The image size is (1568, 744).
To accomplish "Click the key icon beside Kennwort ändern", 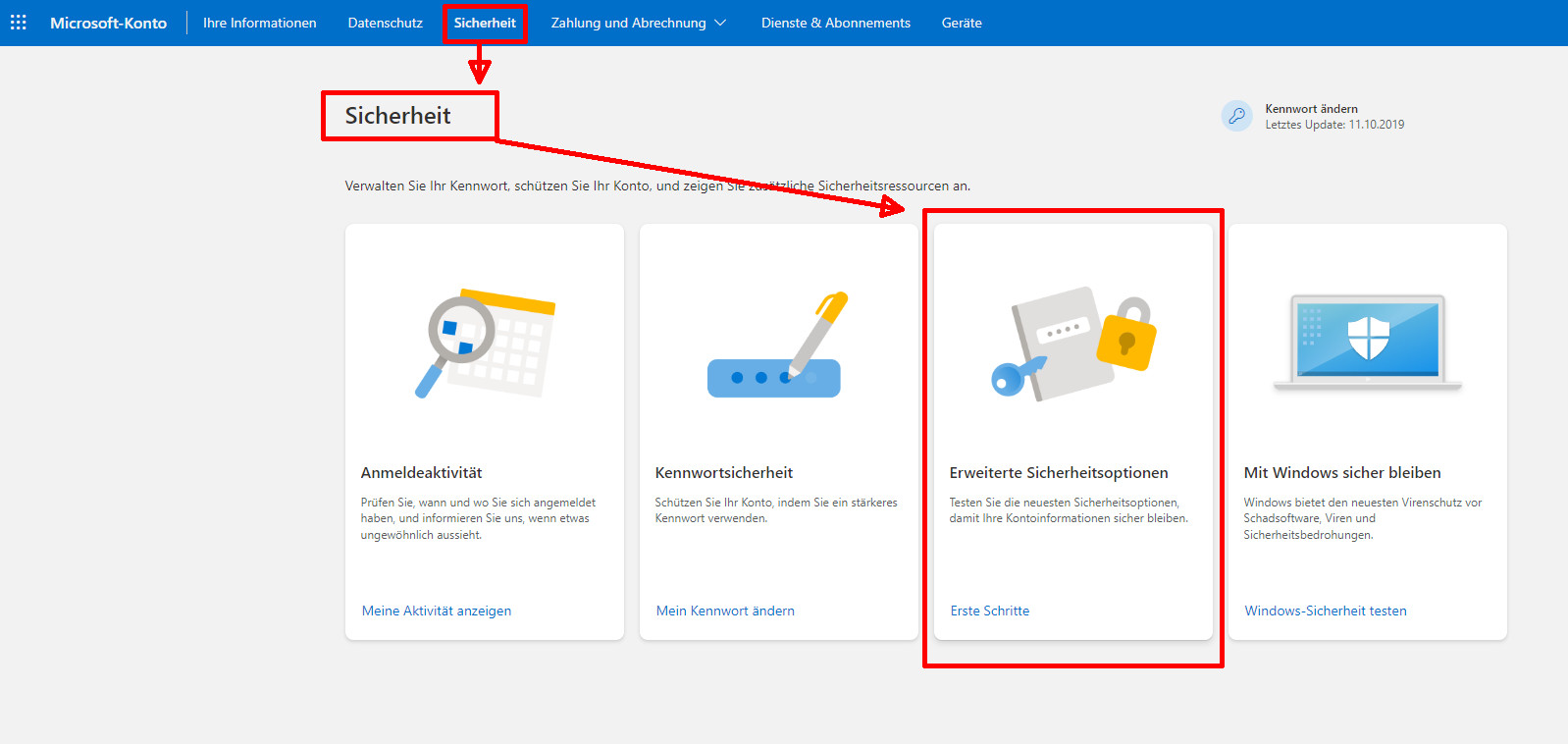I will pos(1236,116).
